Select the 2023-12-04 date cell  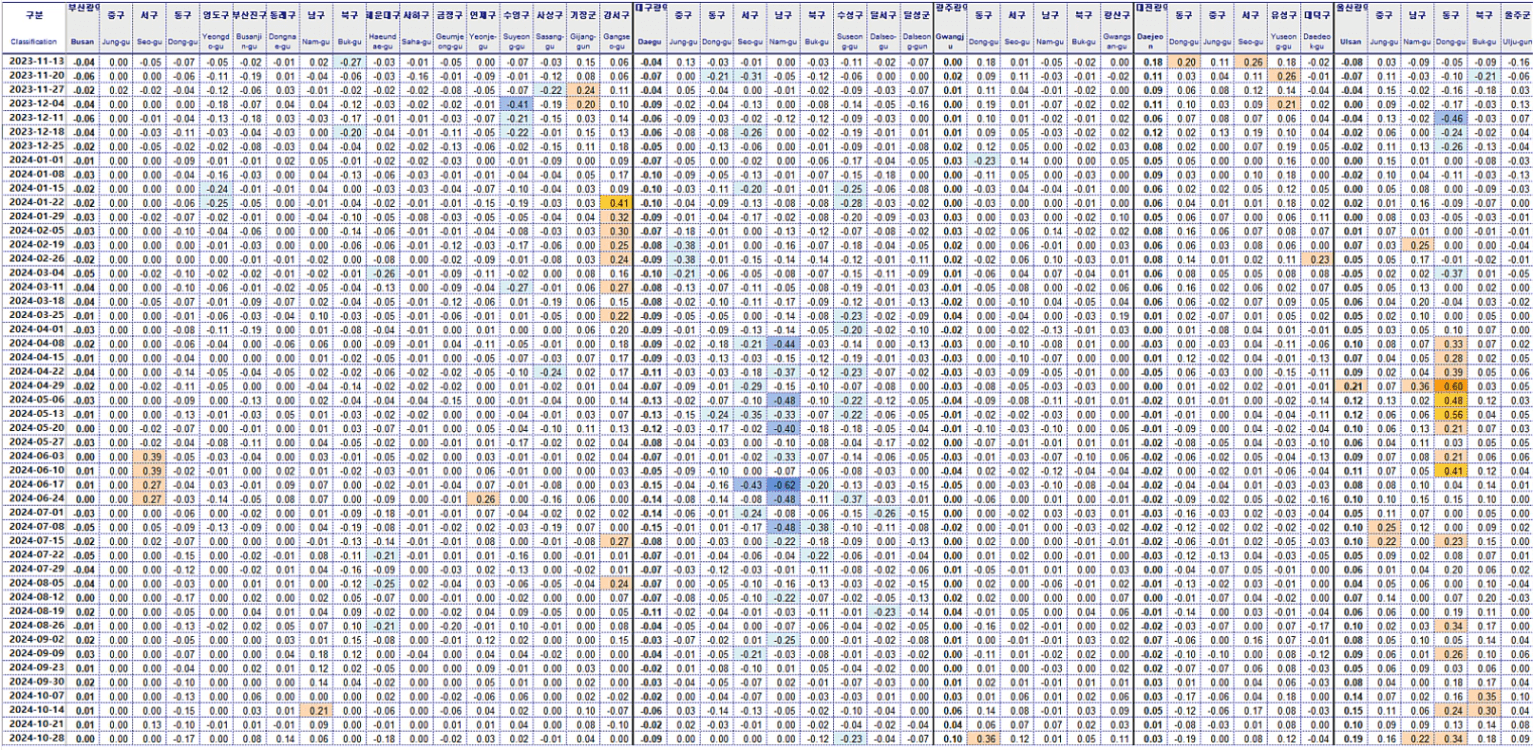tap(33, 103)
